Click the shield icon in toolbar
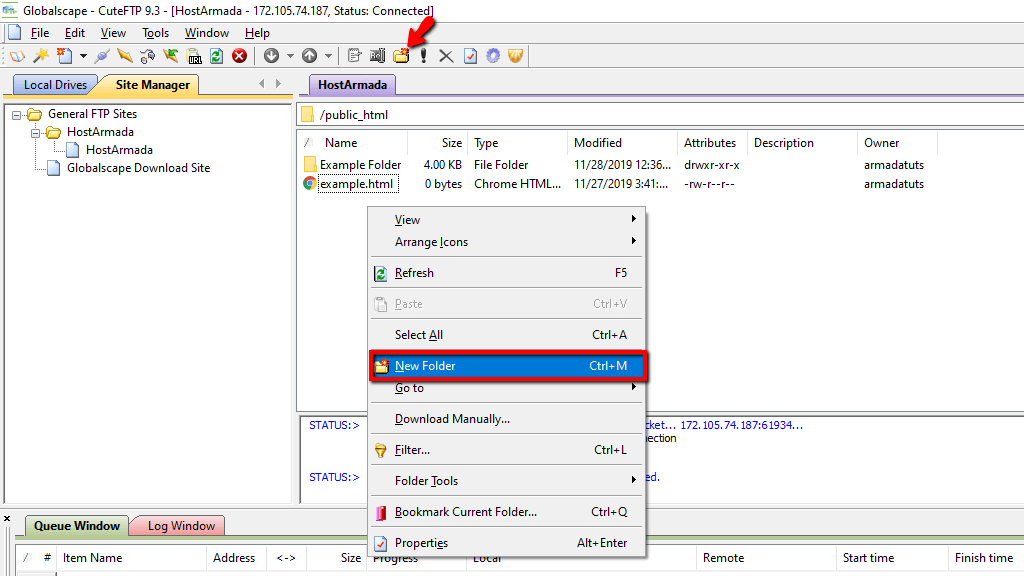 [x=516, y=56]
